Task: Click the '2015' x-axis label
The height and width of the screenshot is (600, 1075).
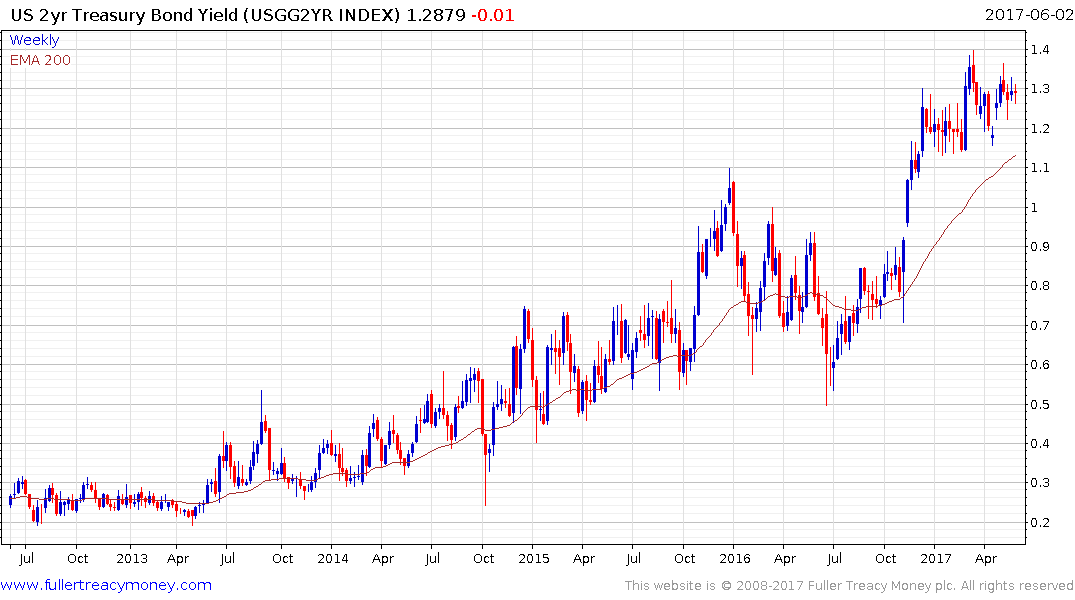Action: click(x=534, y=559)
